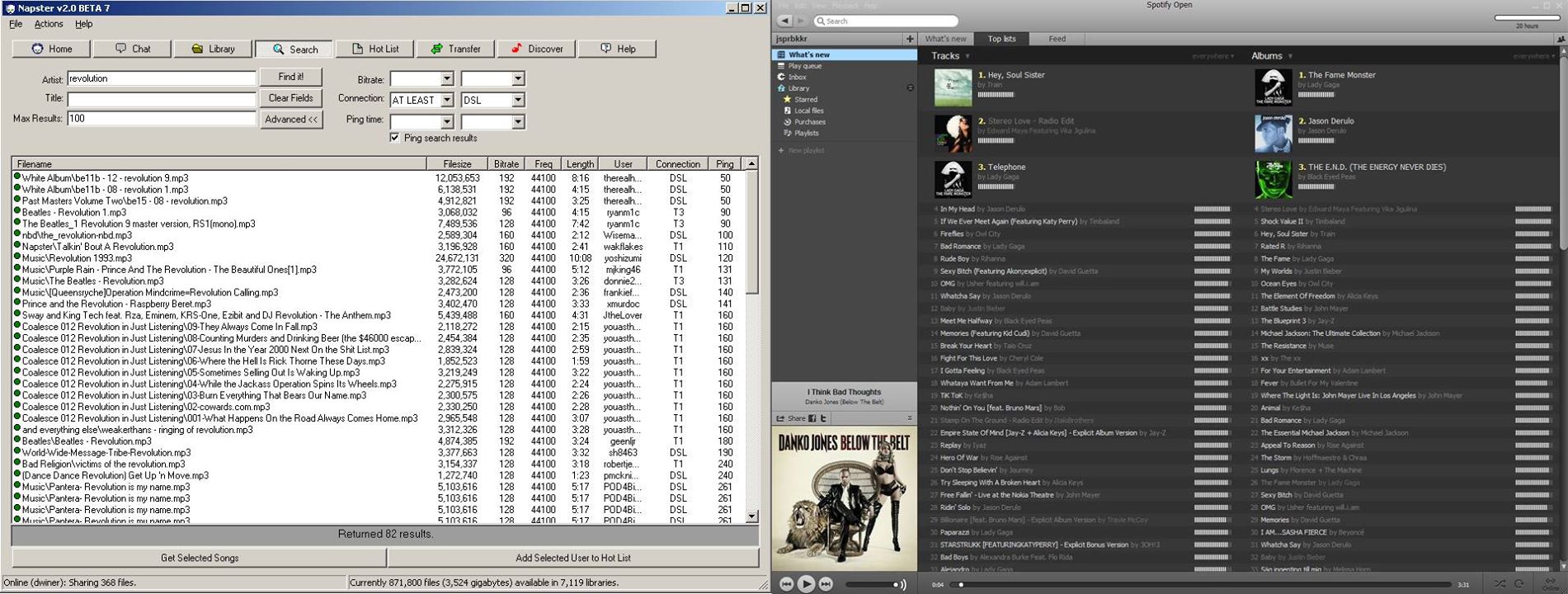Click the Artist field containing revolution
The image size is (1568, 594).
point(162,78)
